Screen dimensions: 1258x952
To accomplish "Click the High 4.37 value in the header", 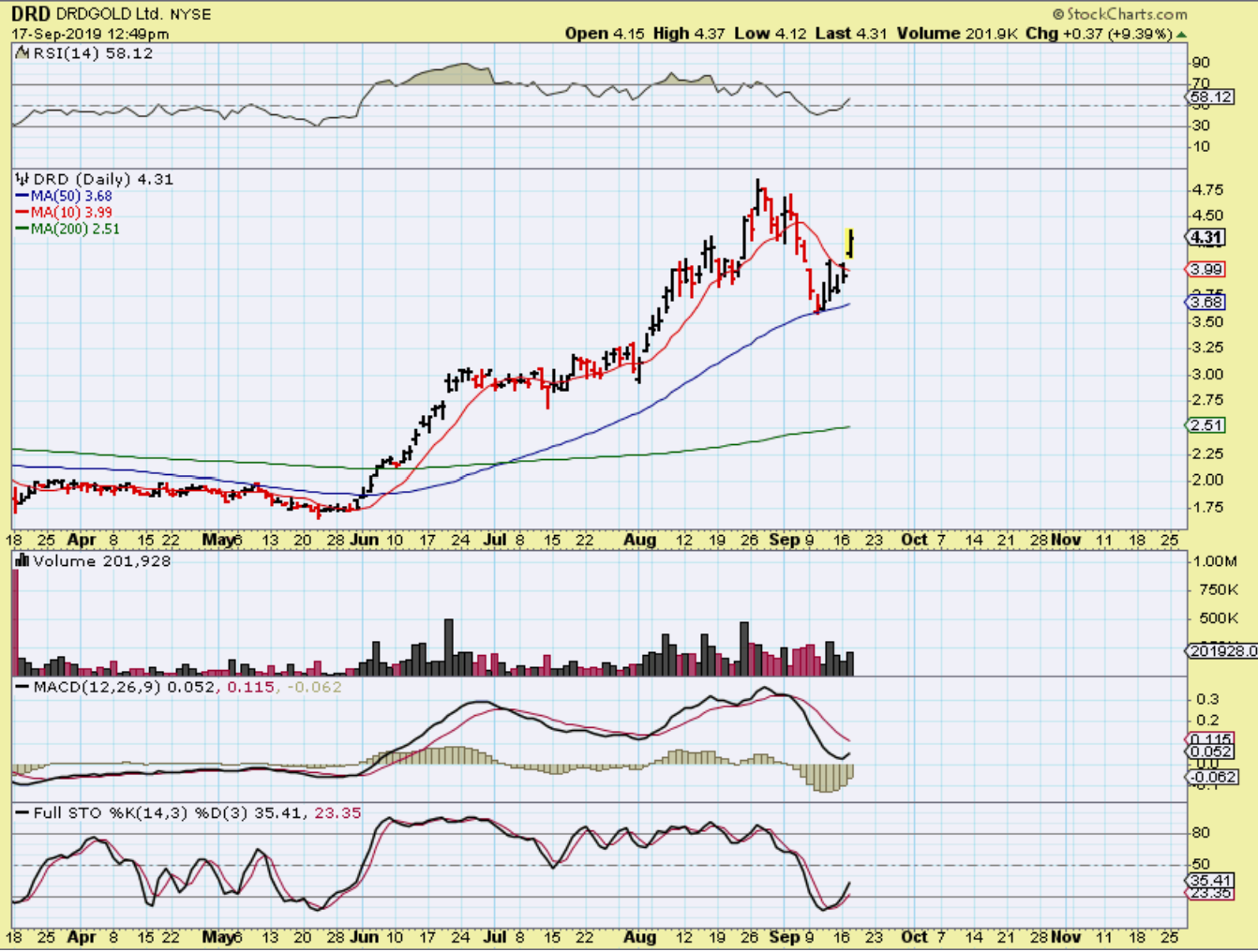I will [689, 34].
